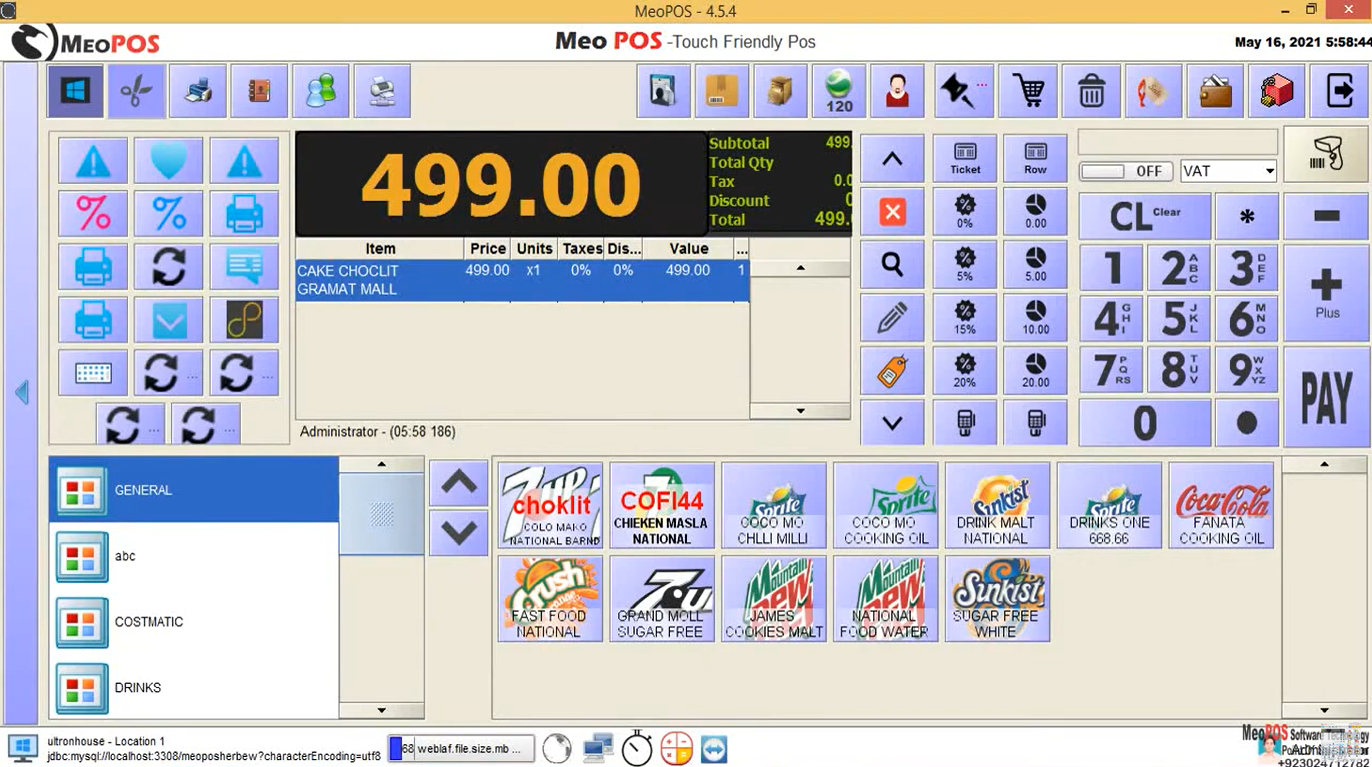Click the scissors icon in top toolbar
Viewport: 1372px width, 767px height.
click(137, 91)
